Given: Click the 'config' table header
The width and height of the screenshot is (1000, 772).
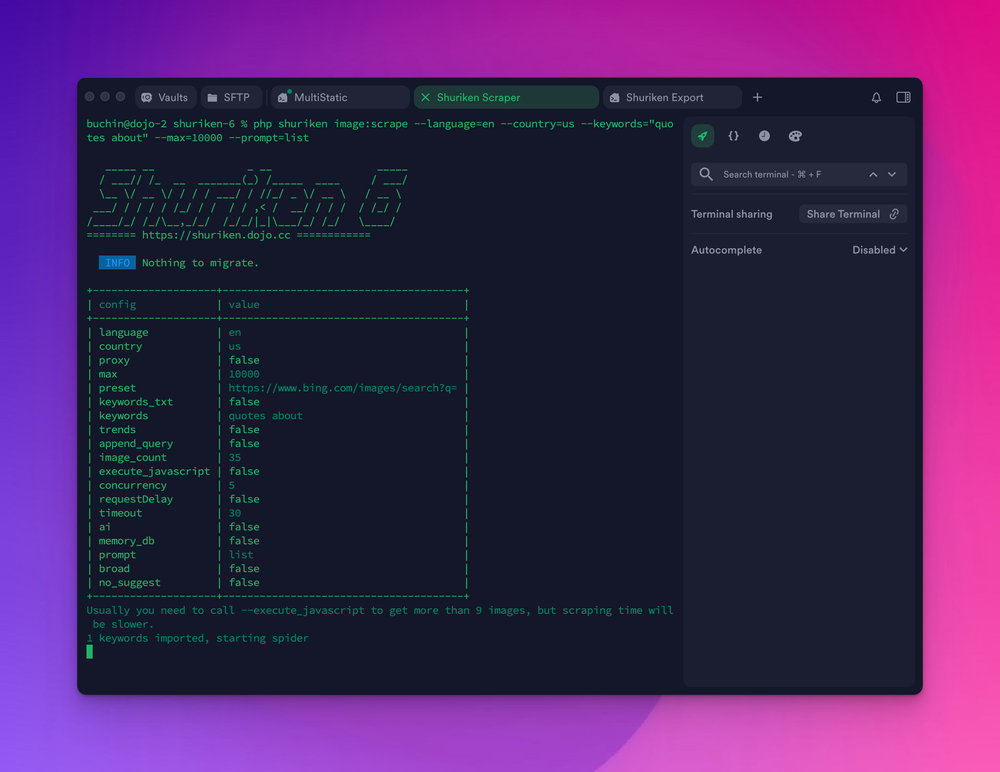Looking at the screenshot, I should coord(117,305).
